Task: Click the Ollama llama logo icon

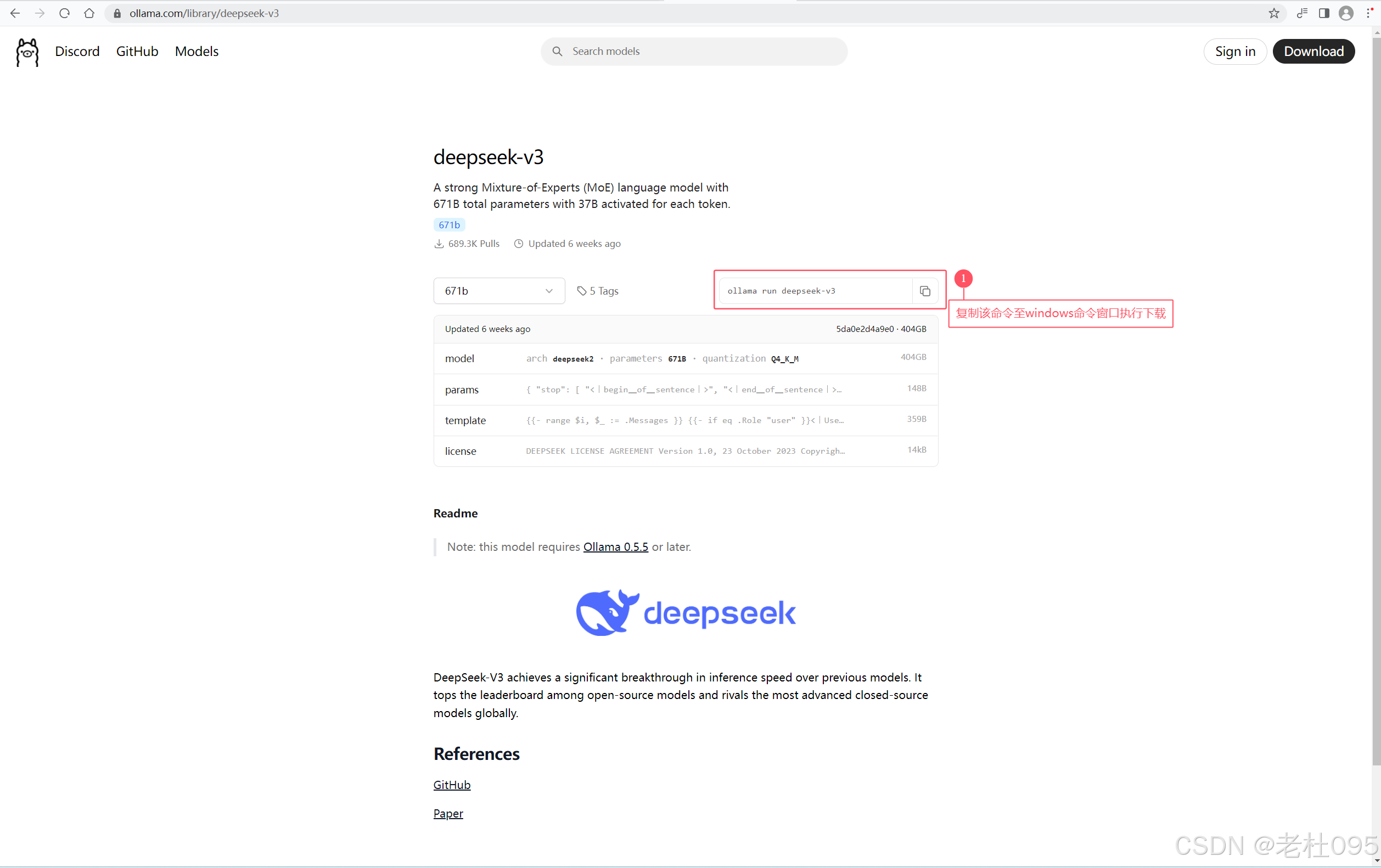Action: (27, 52)
